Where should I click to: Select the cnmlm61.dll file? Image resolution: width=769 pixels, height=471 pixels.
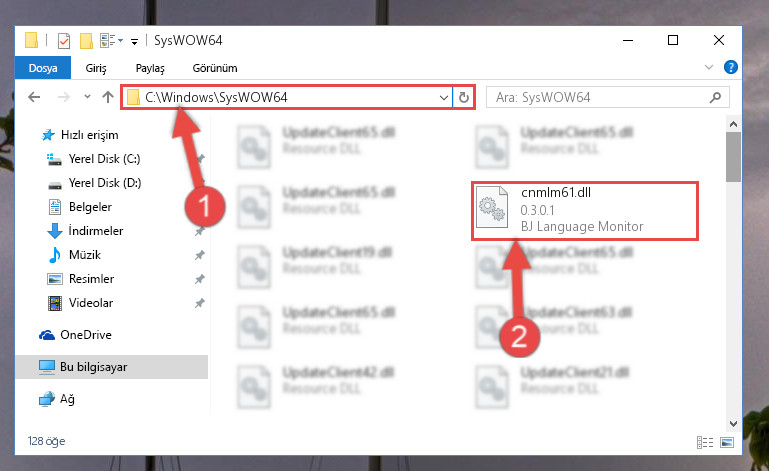tap(585, 211)
